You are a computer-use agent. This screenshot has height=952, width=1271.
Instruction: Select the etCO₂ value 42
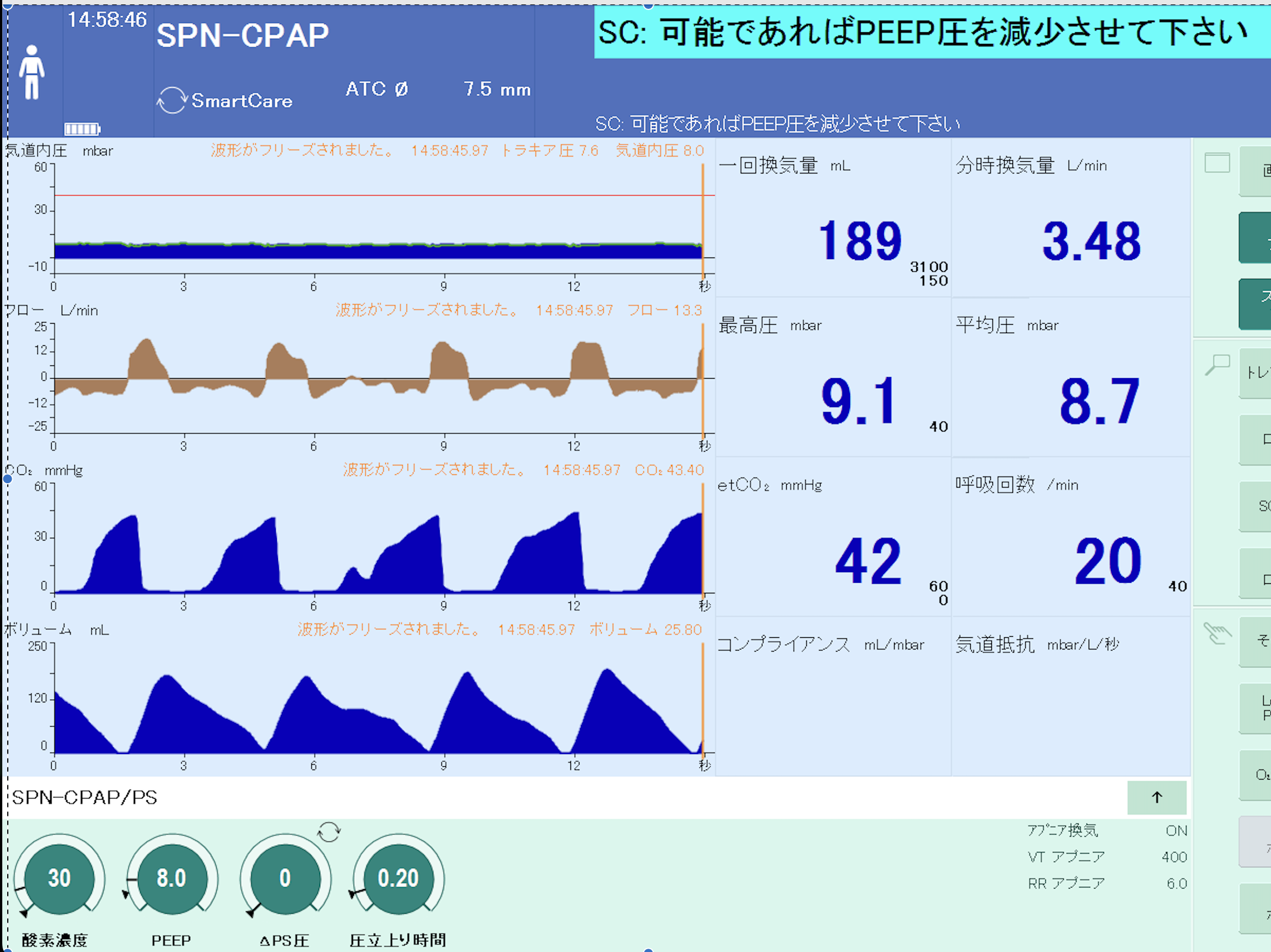tap(868, 561)
